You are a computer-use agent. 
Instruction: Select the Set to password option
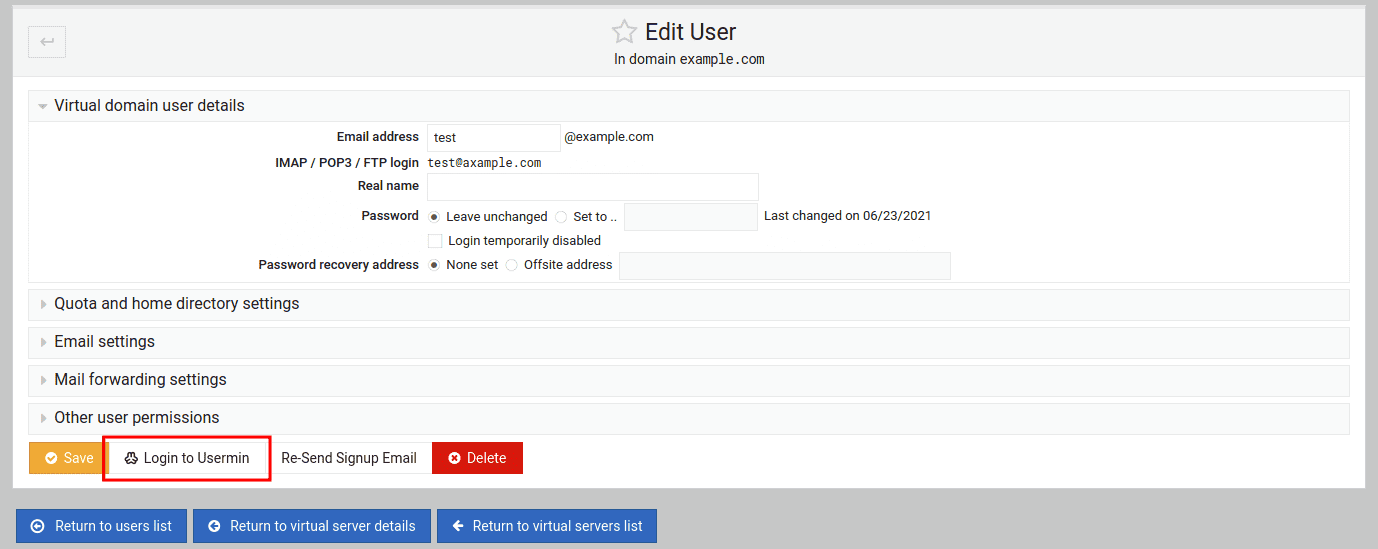(561, 217)
